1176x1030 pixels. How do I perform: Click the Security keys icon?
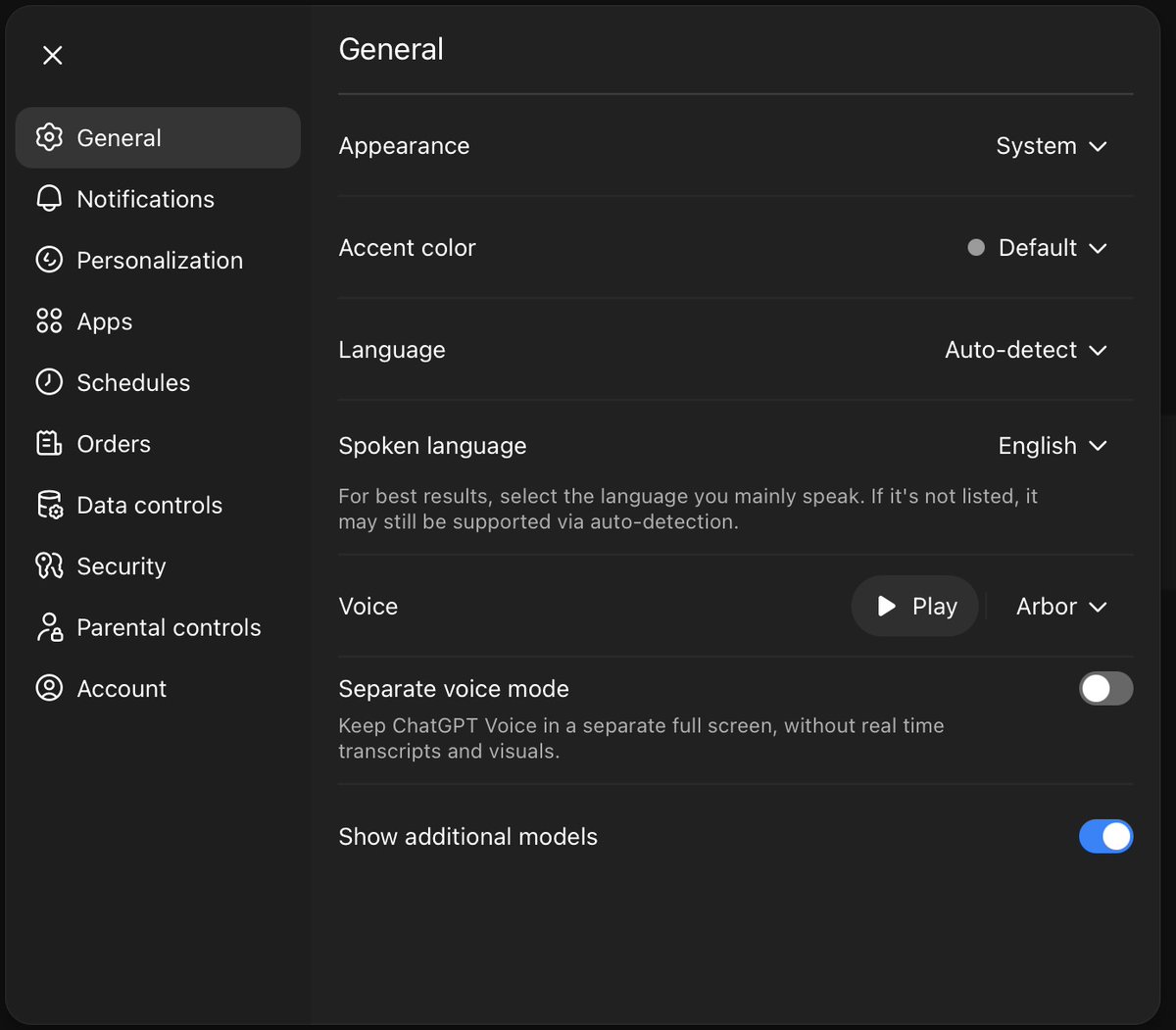(x=49, y=566)
